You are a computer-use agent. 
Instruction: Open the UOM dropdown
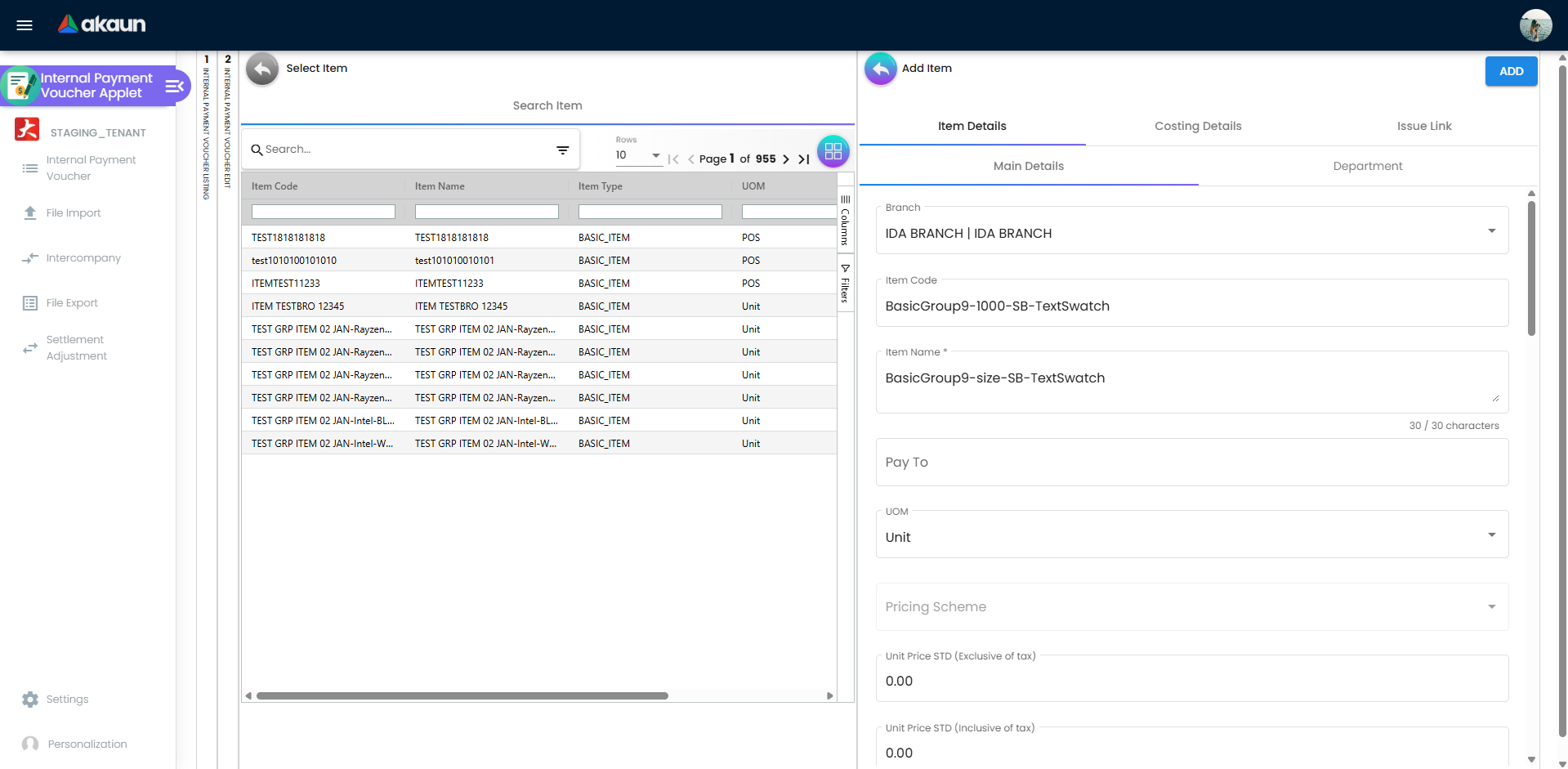1491,535
